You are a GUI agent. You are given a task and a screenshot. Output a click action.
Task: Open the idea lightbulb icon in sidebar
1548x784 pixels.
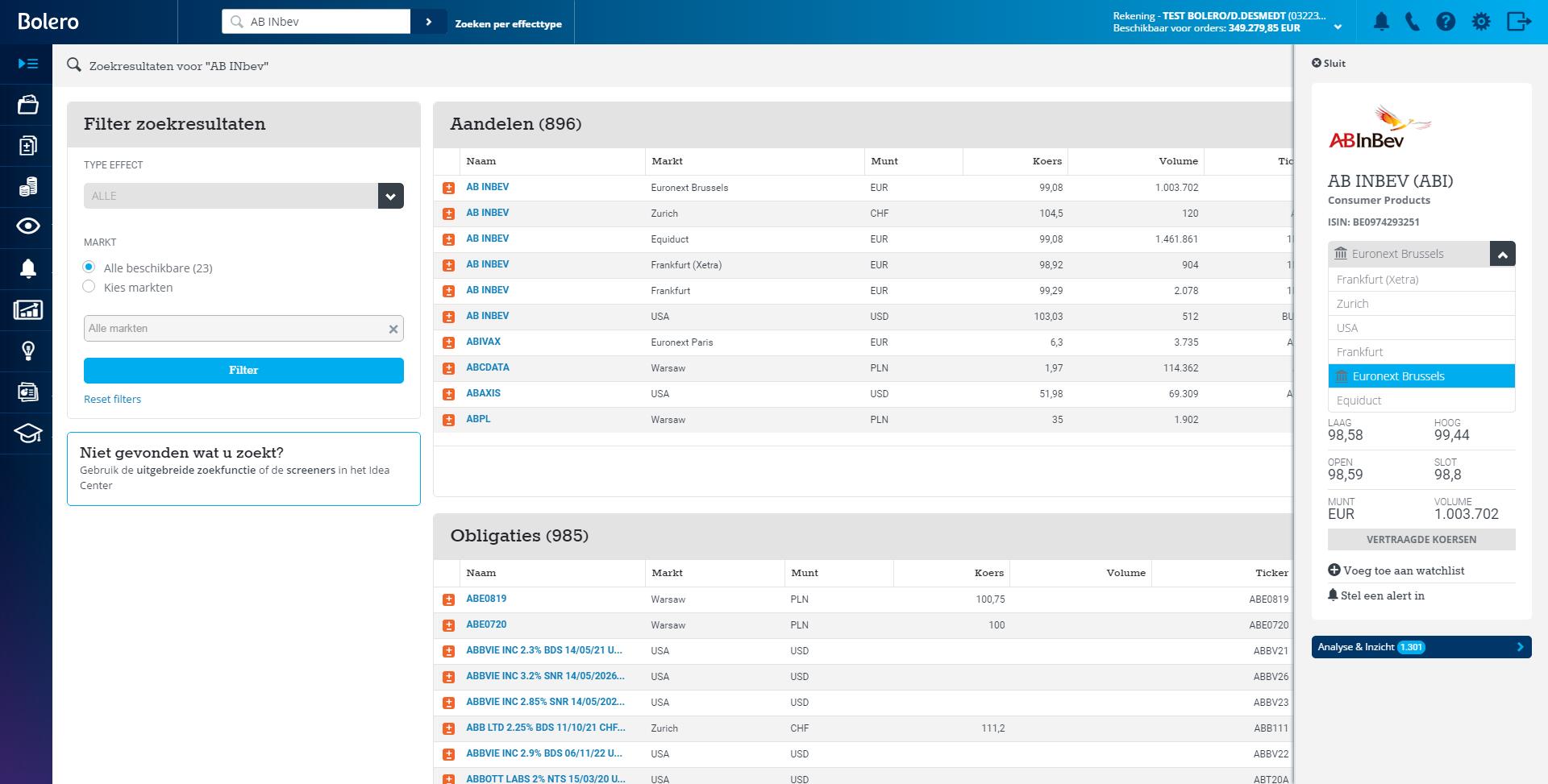(28, 351)
